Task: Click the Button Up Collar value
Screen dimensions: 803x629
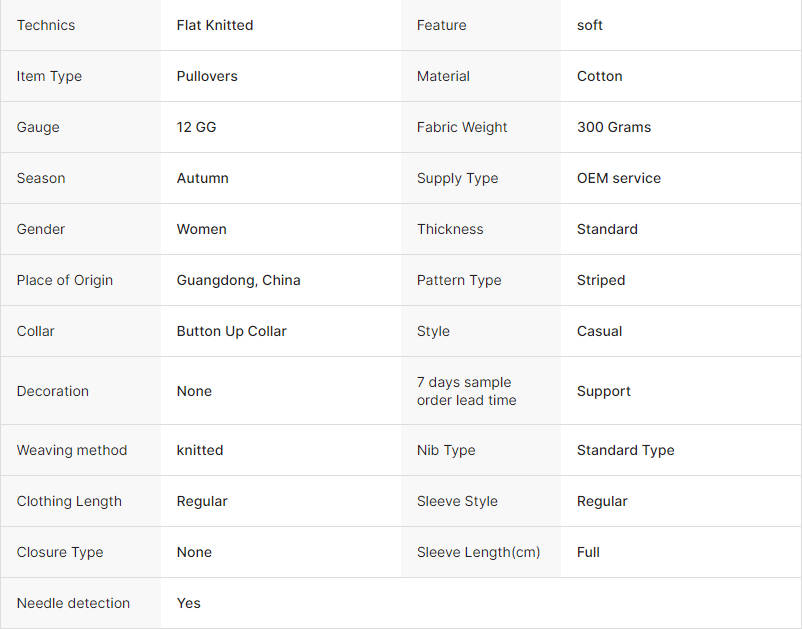Action: [x=231, y=331]
